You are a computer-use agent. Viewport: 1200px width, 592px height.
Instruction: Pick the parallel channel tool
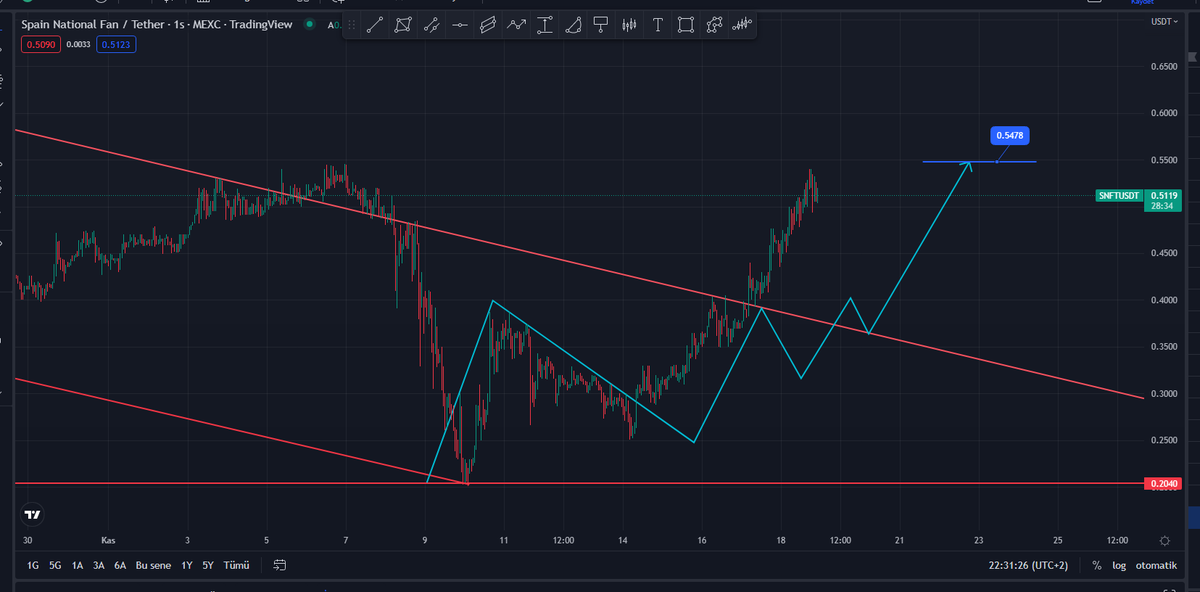[488, 25]
